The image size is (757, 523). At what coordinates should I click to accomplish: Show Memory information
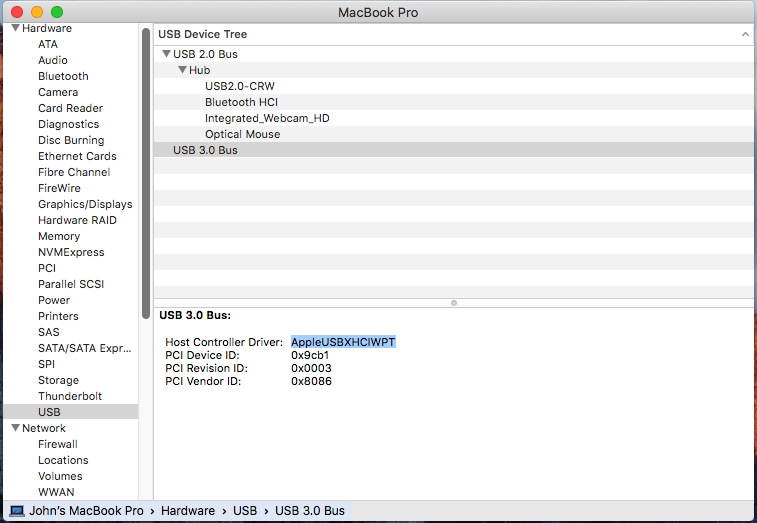59,236
